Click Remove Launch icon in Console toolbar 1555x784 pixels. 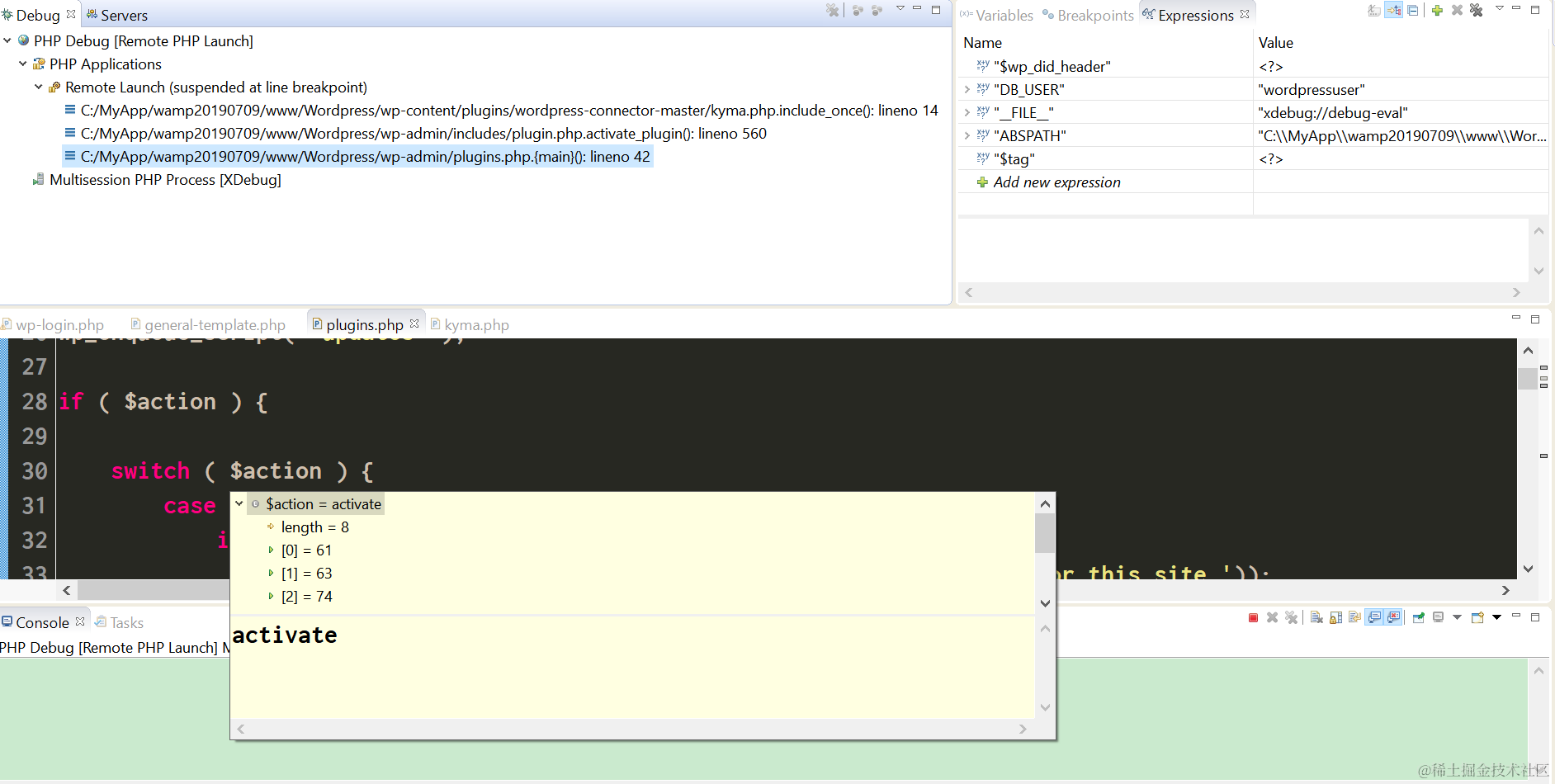click(x=1272, y=617)
